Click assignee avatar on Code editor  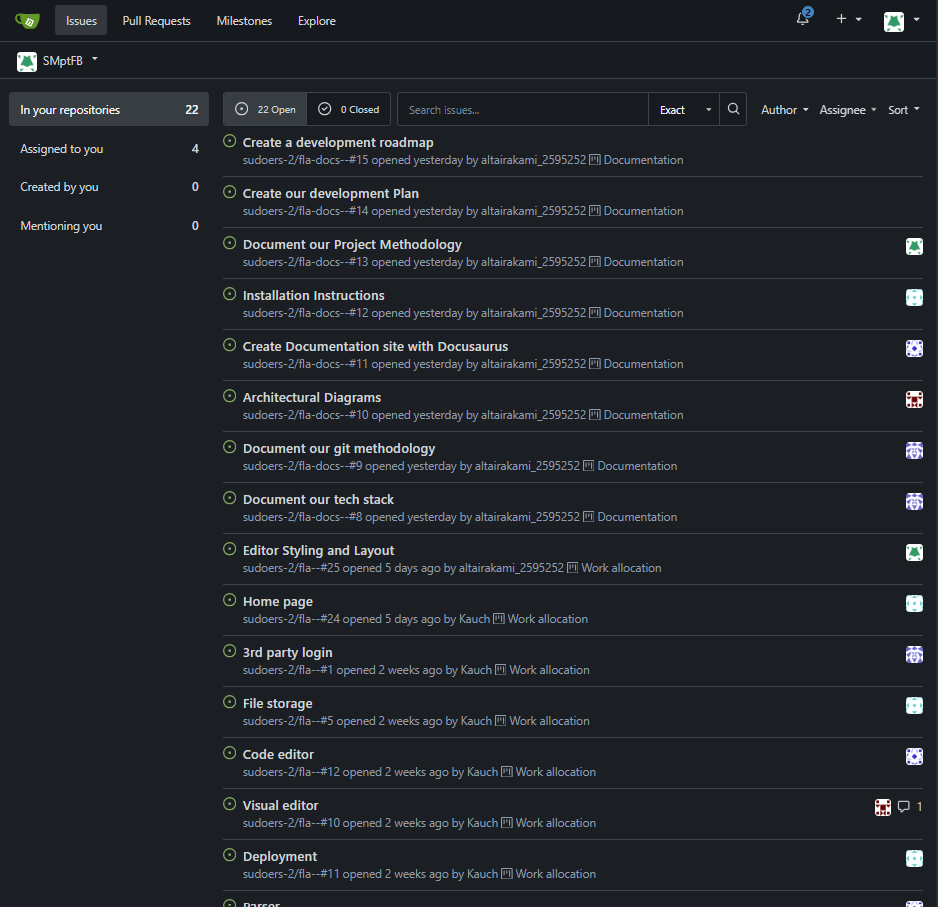tap(914, 756)
